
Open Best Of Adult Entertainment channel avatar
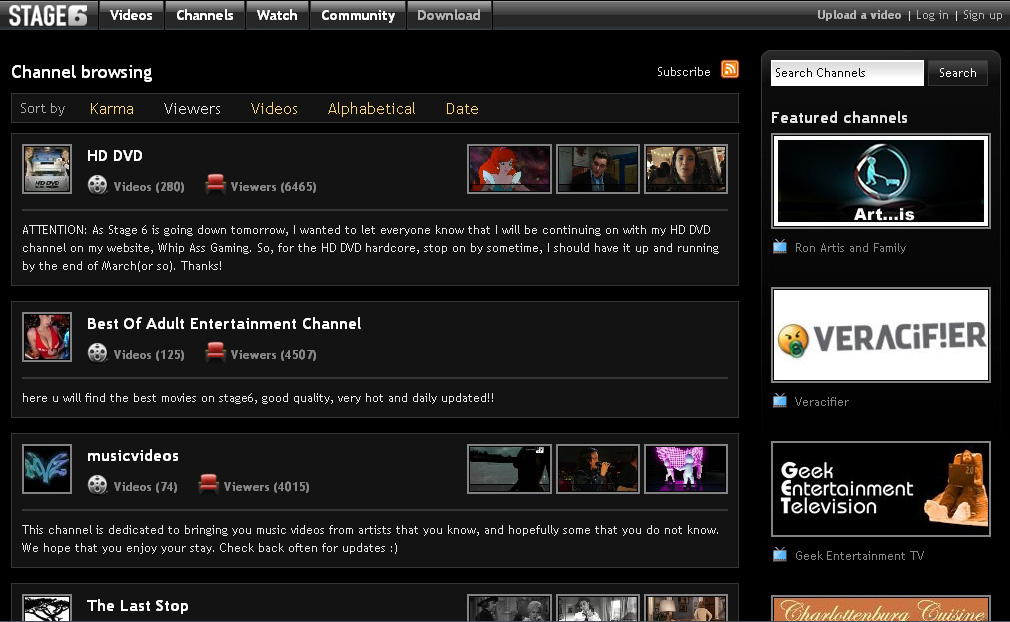47,337
